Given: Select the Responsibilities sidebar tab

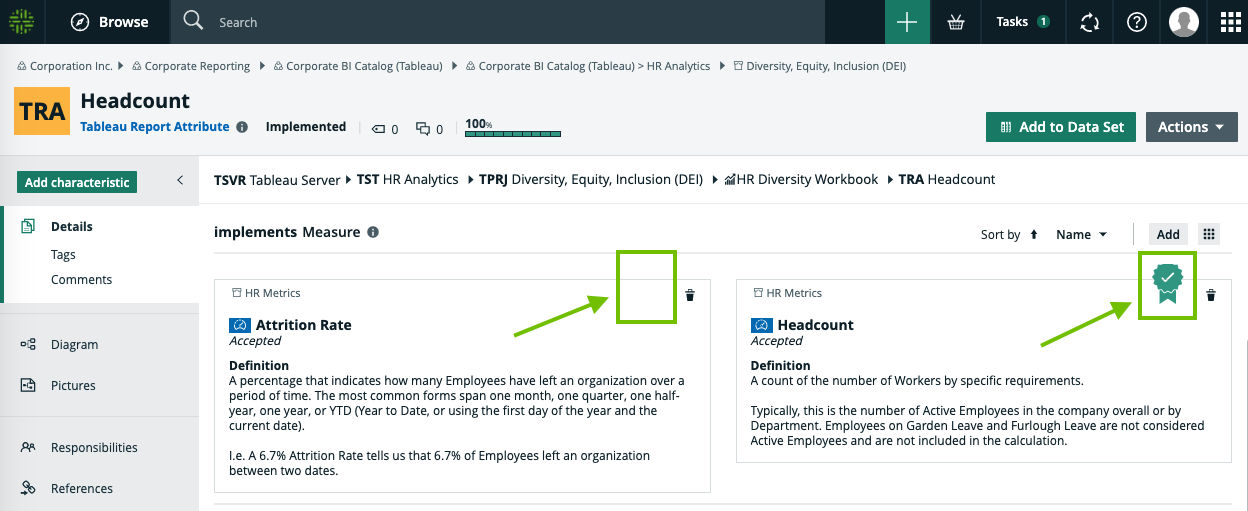Looking at the screenshot, I should tap(94, 447).
